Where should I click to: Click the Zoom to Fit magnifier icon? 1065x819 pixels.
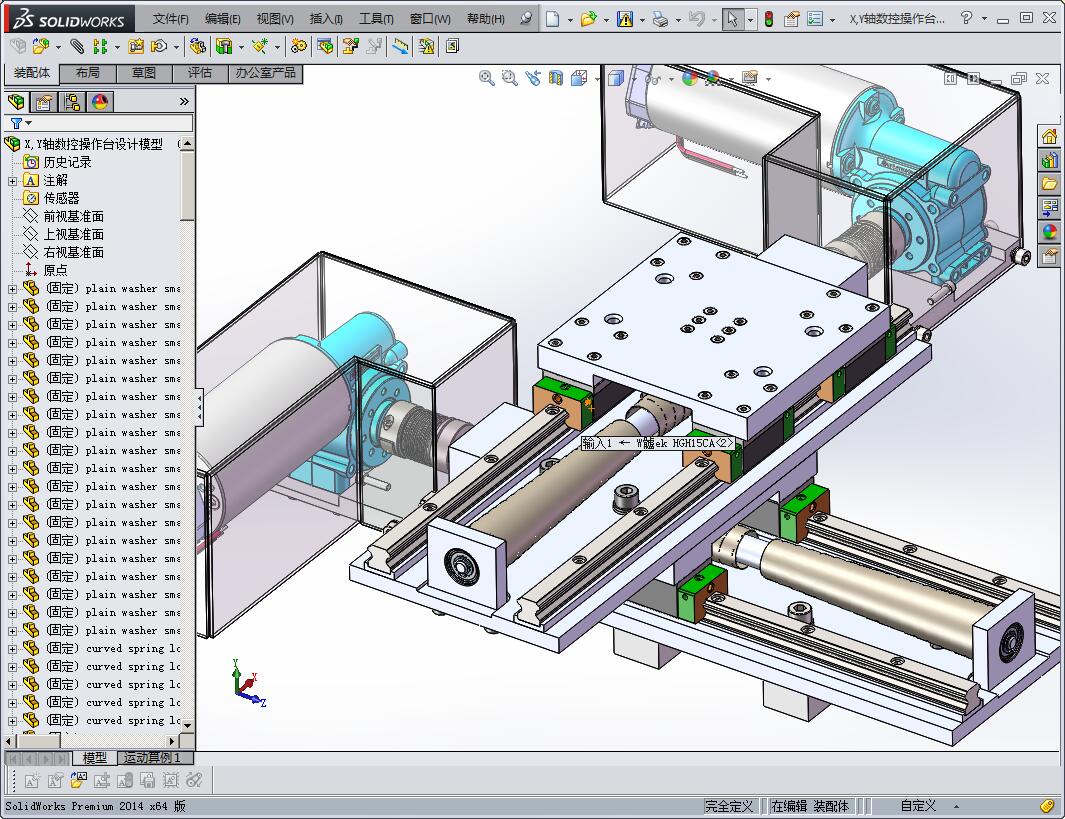click(487, 78)
